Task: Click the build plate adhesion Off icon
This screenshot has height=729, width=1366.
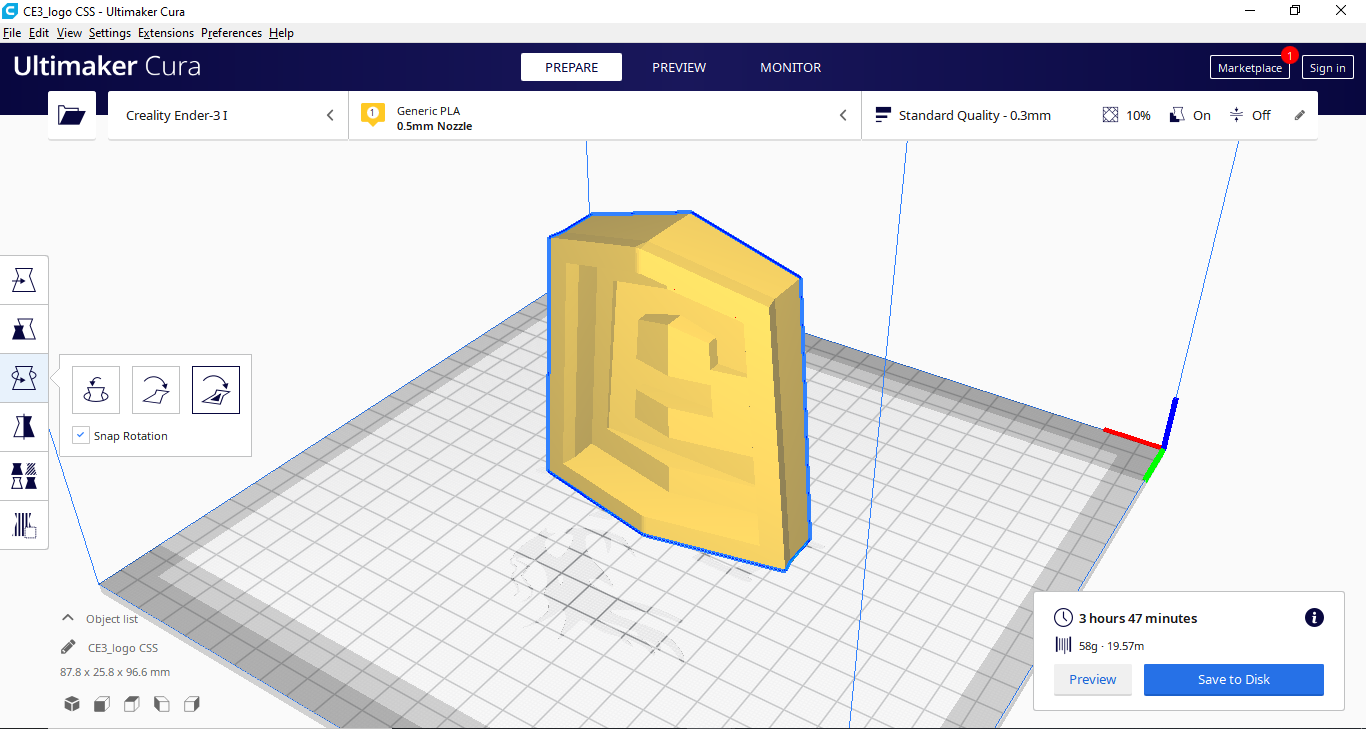Action: pyautogui.click(x=1236, y=115)
